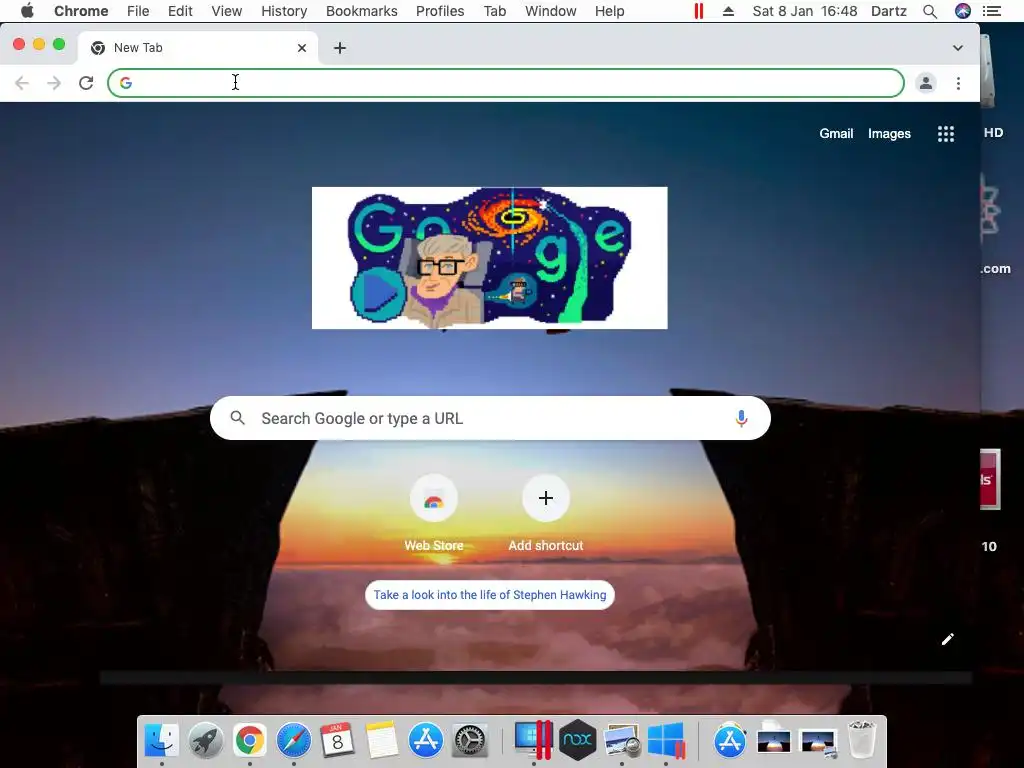Image resolution: width=1024 pixels, height=768 pixels.
Task: Open the Window menu
Action: click(x=551, y=11)
